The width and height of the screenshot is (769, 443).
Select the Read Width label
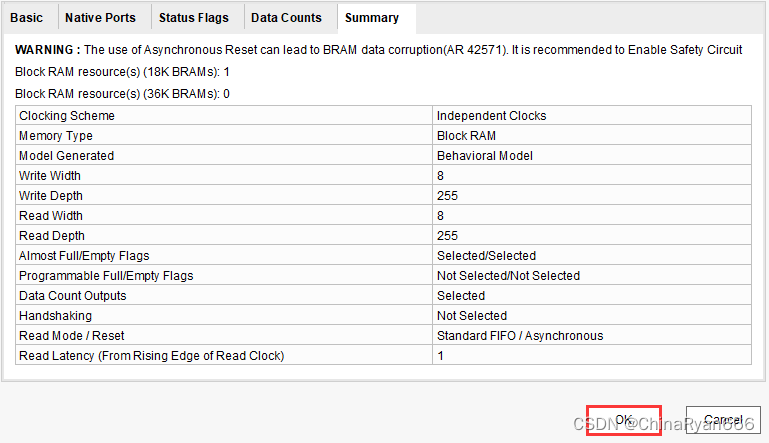click(x=51, y=216)
